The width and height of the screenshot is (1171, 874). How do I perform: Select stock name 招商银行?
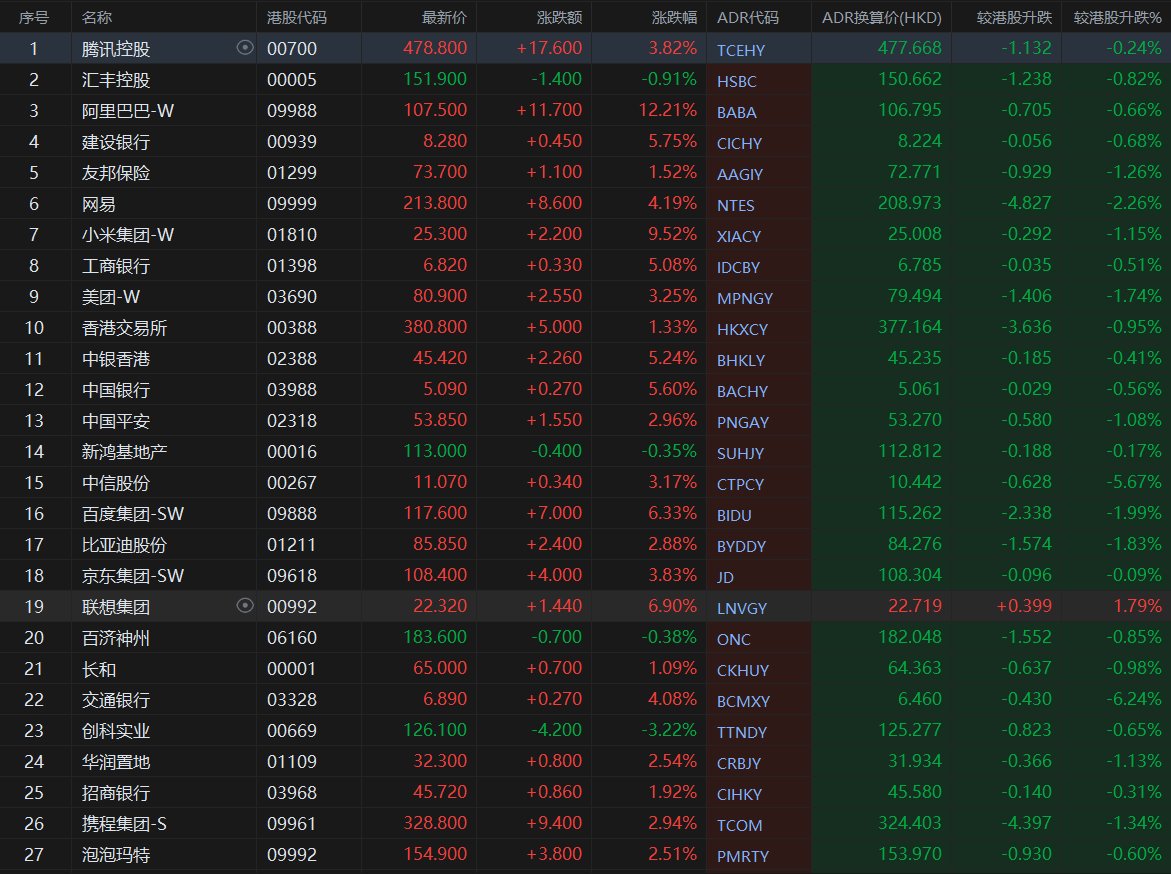click(x=116, y=793)
